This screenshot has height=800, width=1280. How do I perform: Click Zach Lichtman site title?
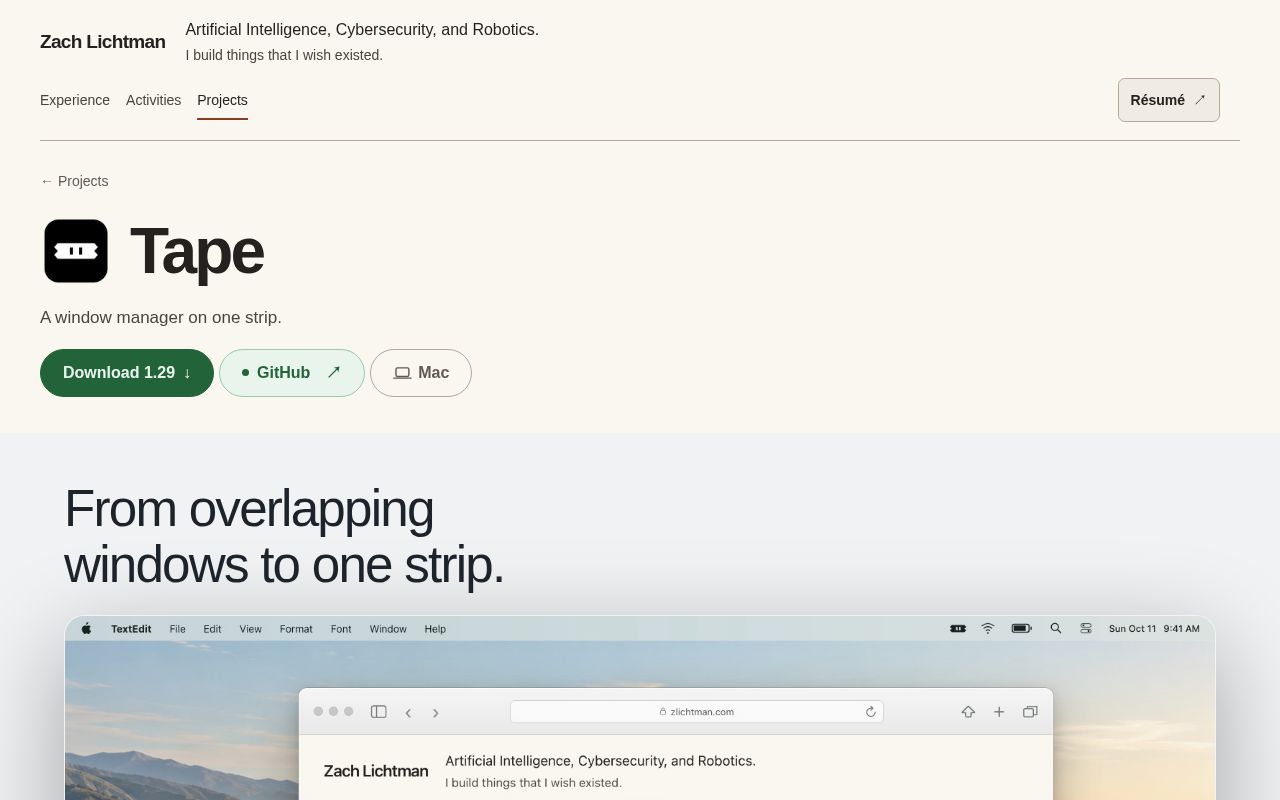click(102, 42)
